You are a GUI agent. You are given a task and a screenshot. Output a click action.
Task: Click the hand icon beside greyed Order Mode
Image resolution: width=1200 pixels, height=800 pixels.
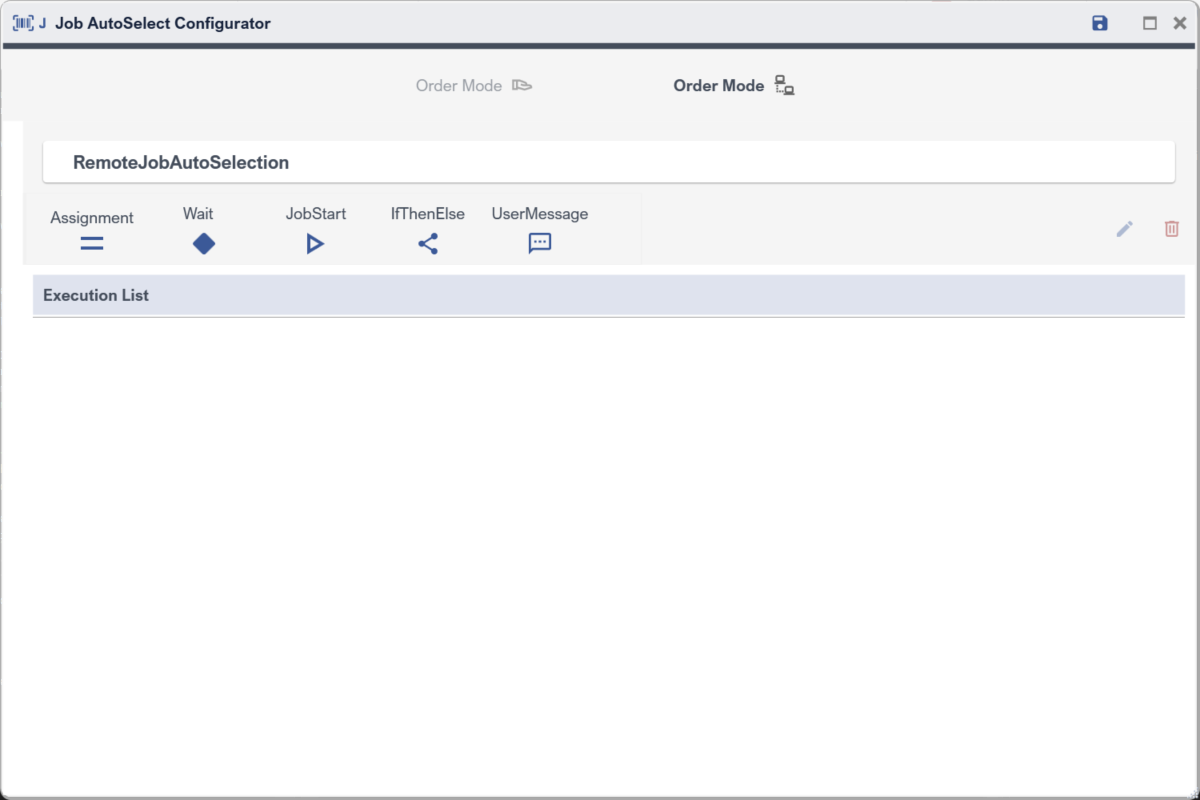(522, 86)
